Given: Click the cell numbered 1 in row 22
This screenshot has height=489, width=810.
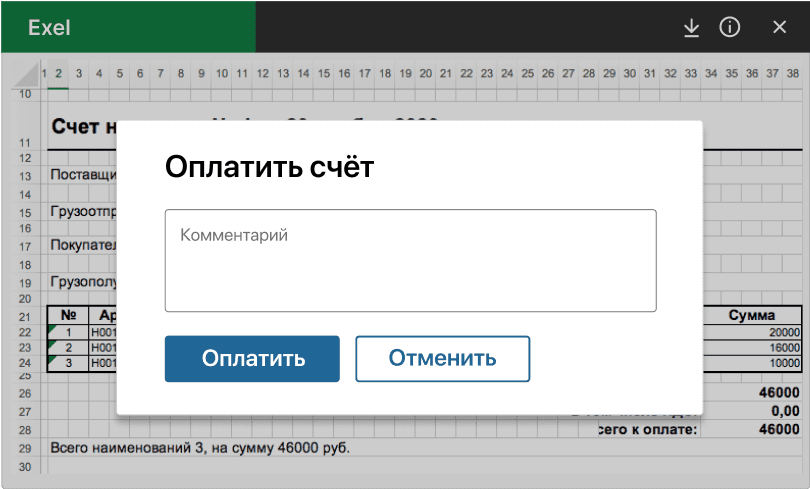Looking at the screenshot, I should (69, 332).
